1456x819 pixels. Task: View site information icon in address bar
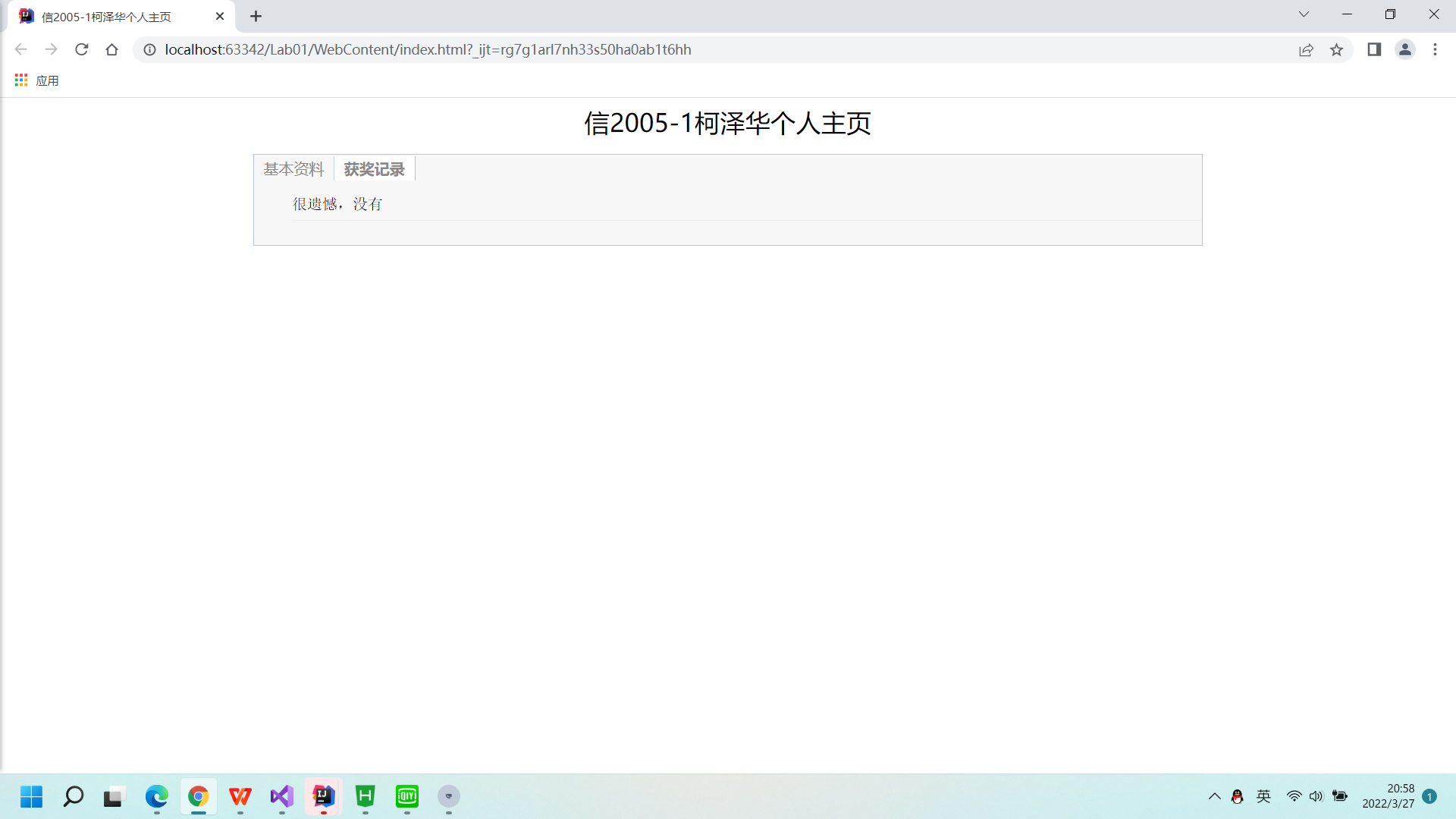point(150,50)
